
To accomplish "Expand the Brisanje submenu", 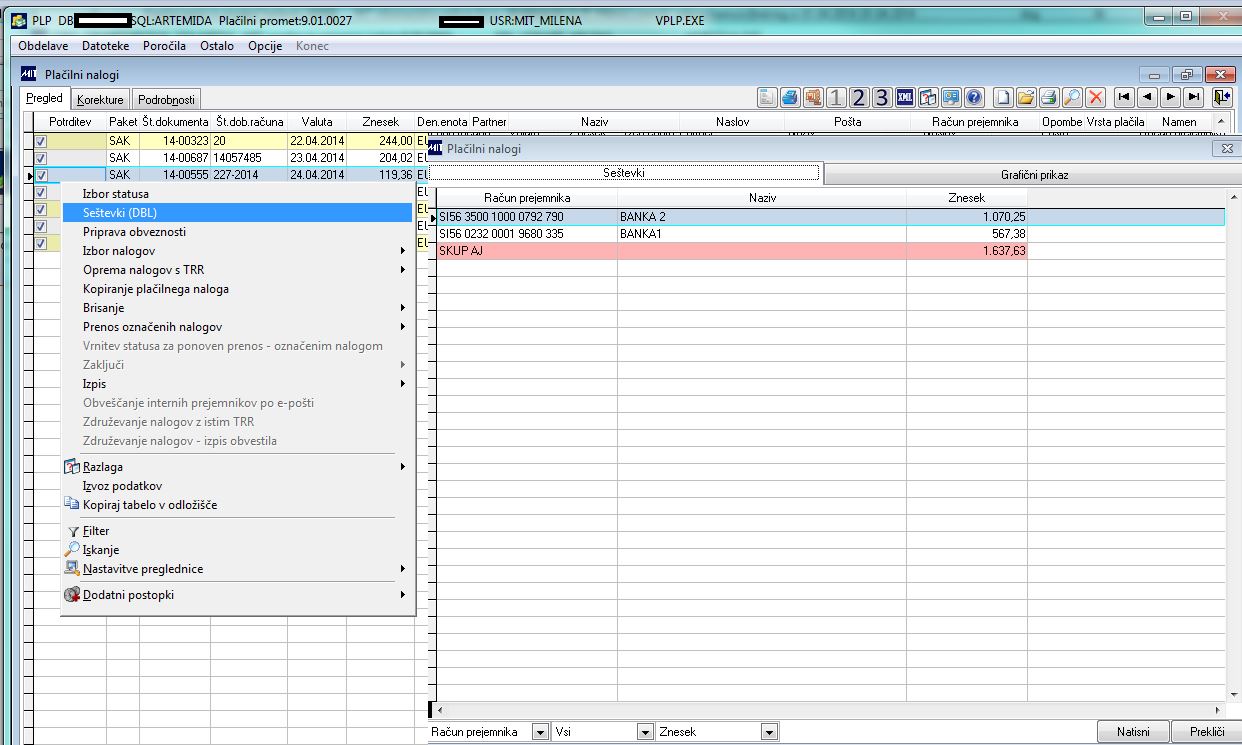I will pyautogui.click(x=237, y=308).
